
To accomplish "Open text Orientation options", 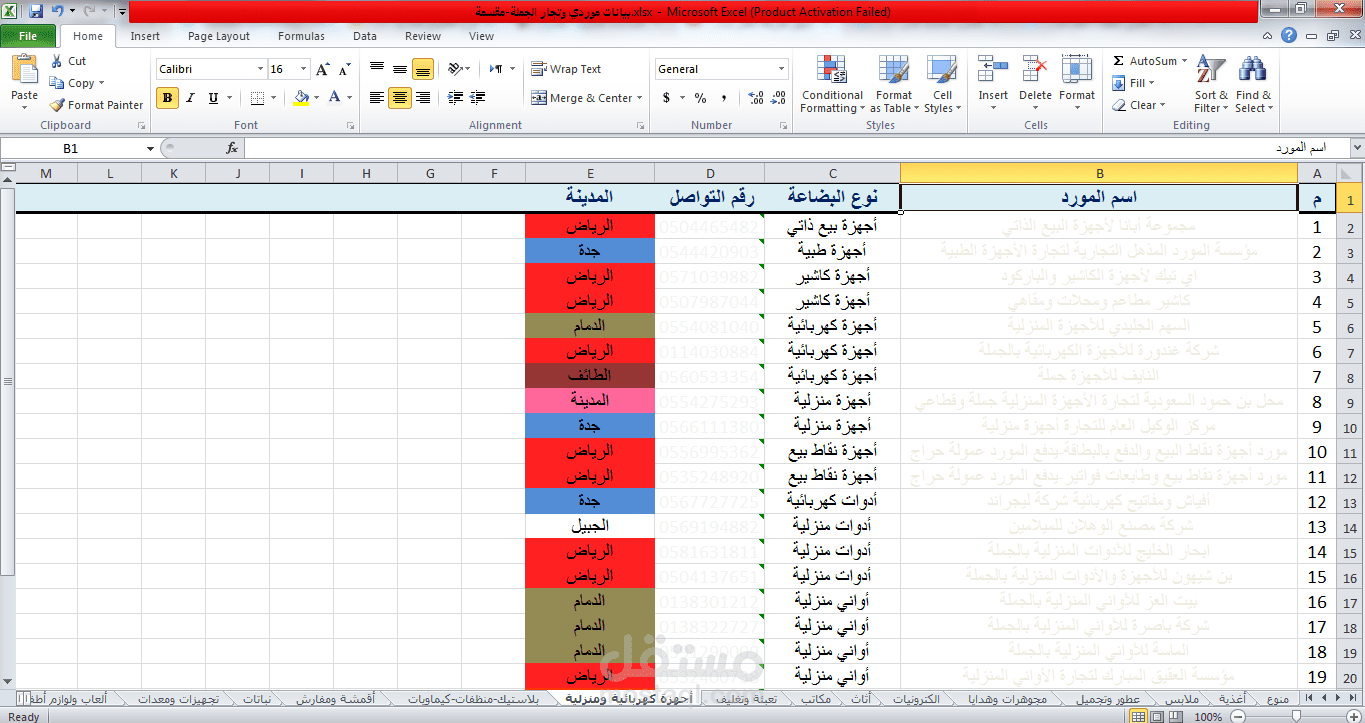I will 459,69.
